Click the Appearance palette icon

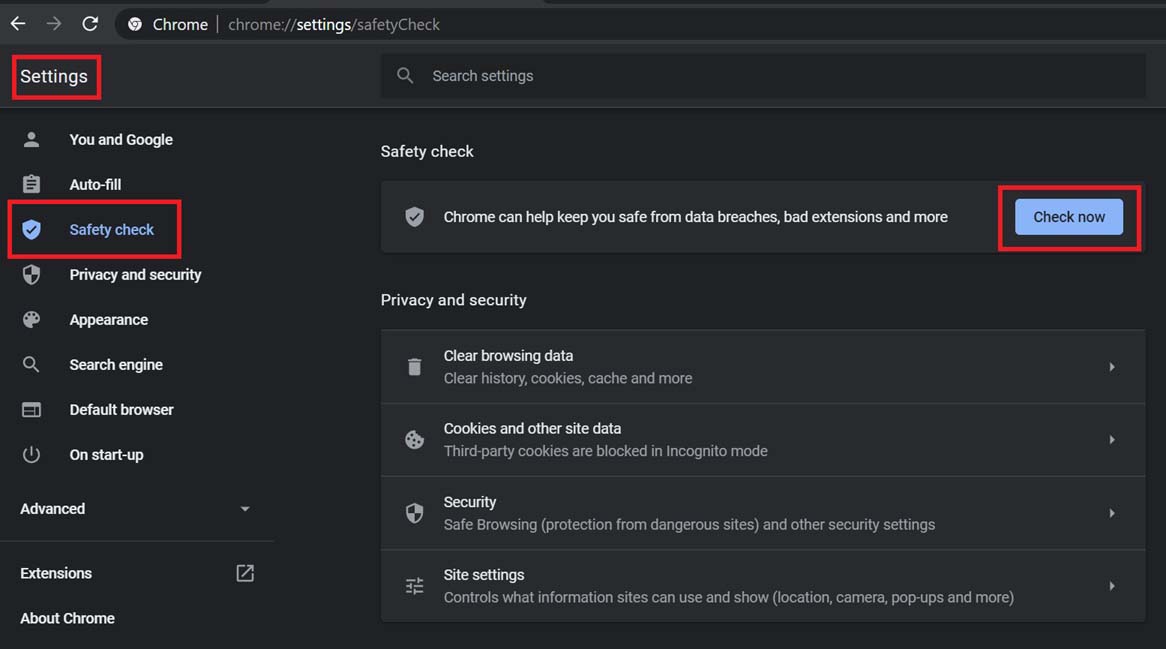pyautogui.click(x=31, y=320)
